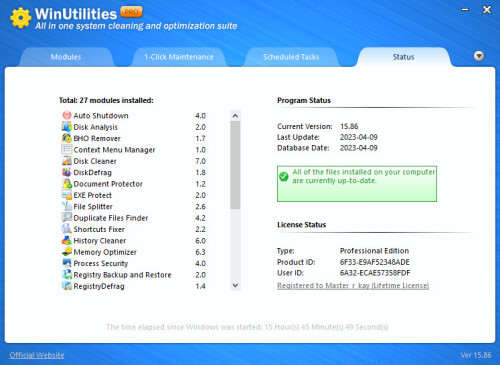Click the module list scroll down arrow

click(x=235, y=285)
